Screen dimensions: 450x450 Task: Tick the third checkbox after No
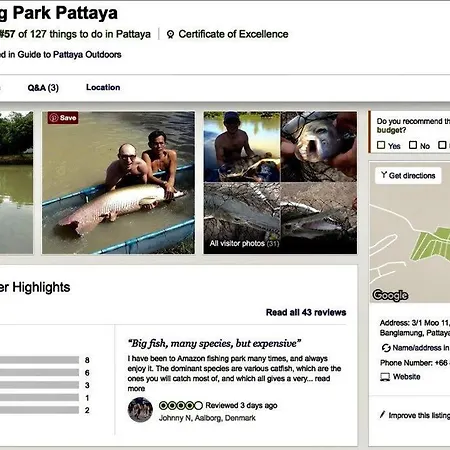coord(442,145)
